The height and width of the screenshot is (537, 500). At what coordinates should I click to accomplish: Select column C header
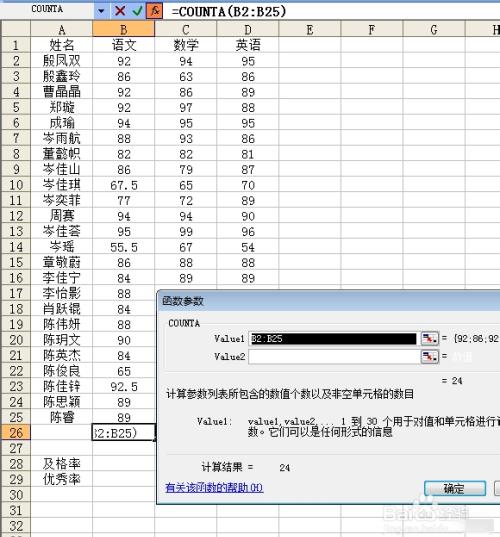[x=186, y=29]
